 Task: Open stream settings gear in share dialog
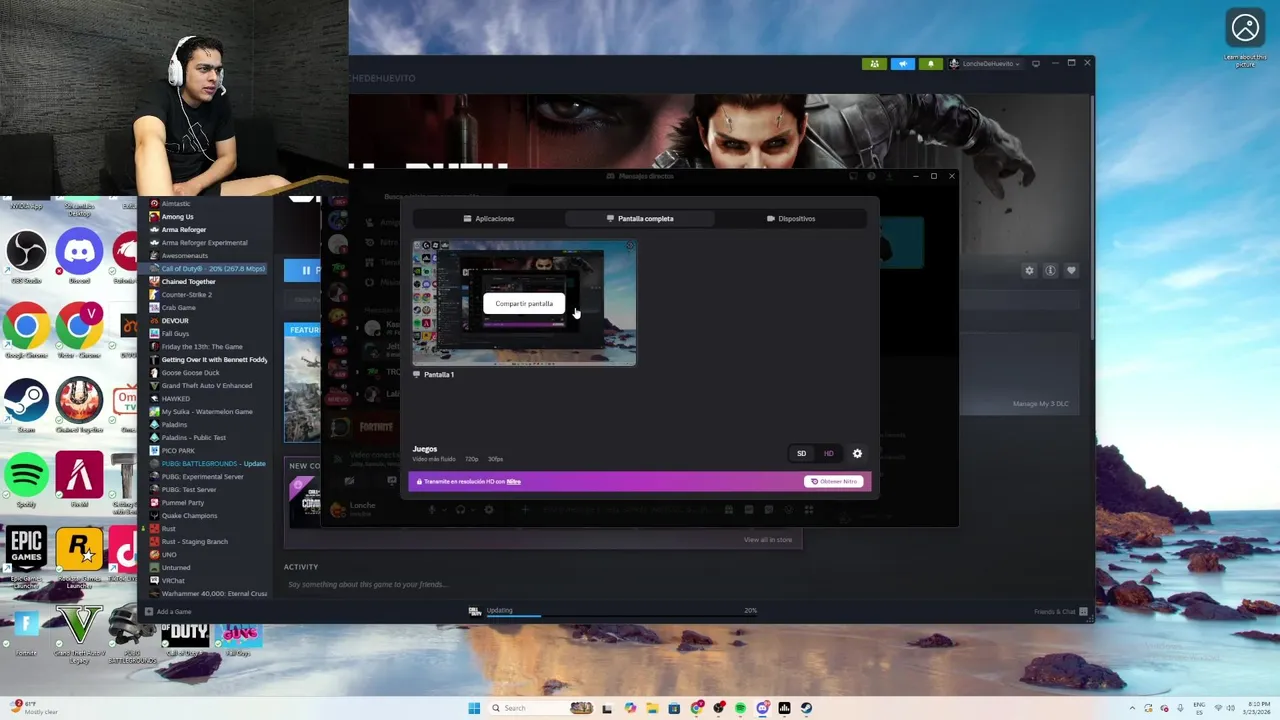pyautogui.click(x=857, y=453)
